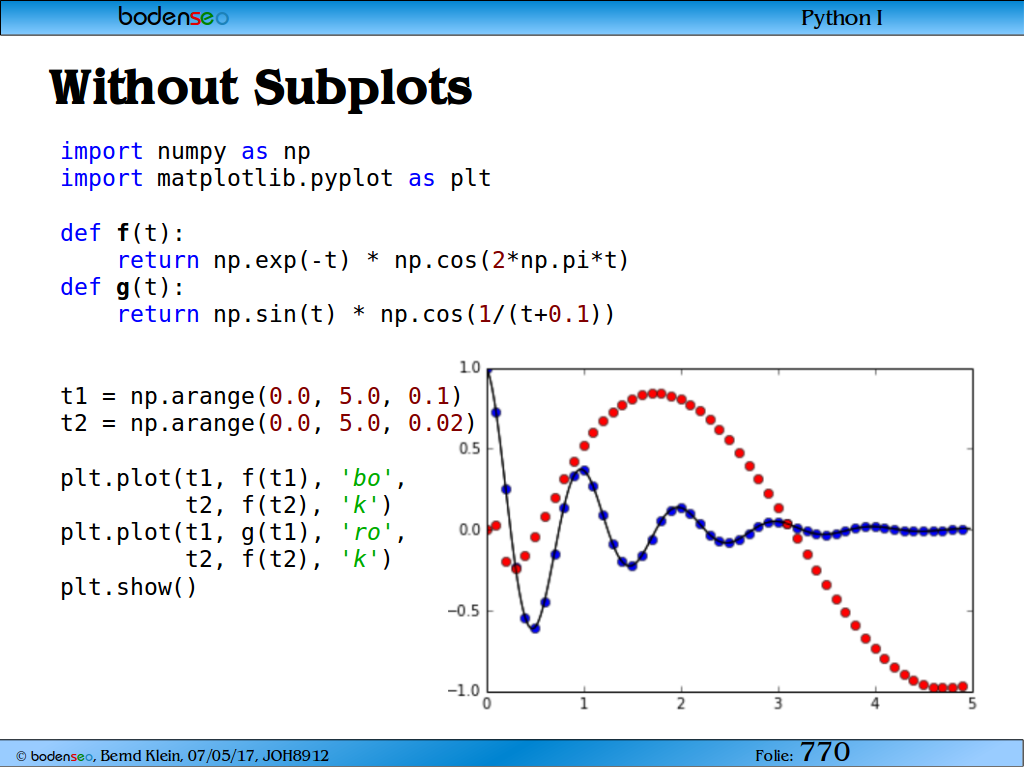The width and height of the screenshot is (1024, 768).
Task: Click the t2 = np.arange assignment line
Action: pyautogui.click(x=268, y=424)
